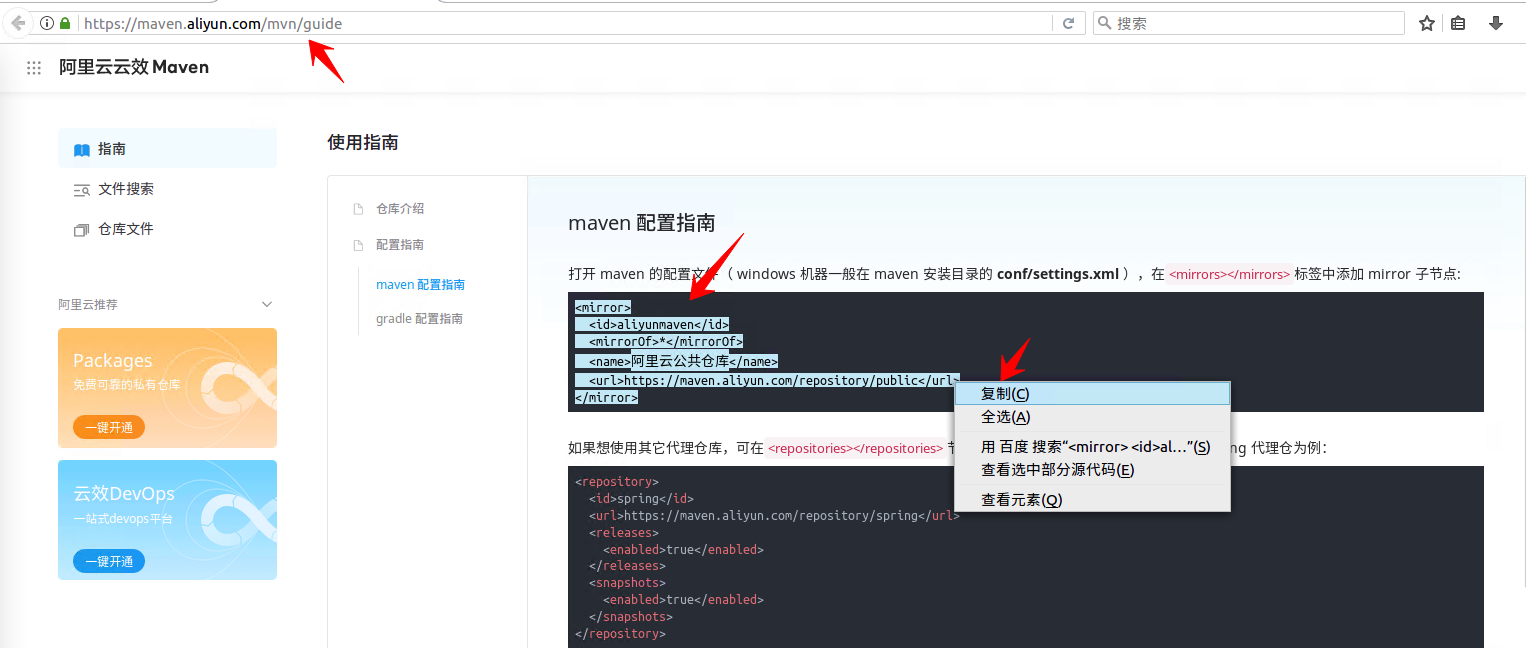This screenshot has height=648, width=1526.
Task: Open the 云效DevOps promo card
Action: [x=167, y=520]
